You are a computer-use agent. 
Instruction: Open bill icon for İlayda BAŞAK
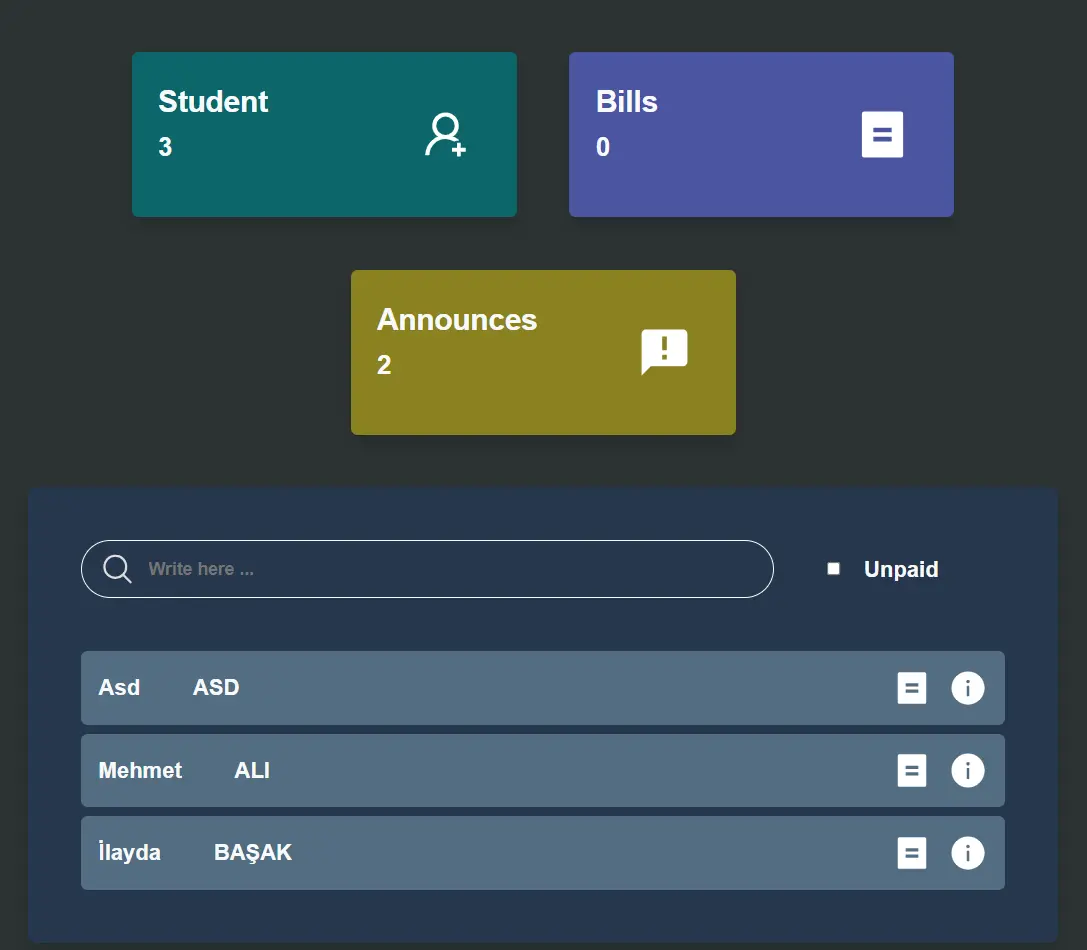click(x=911, y=853)
